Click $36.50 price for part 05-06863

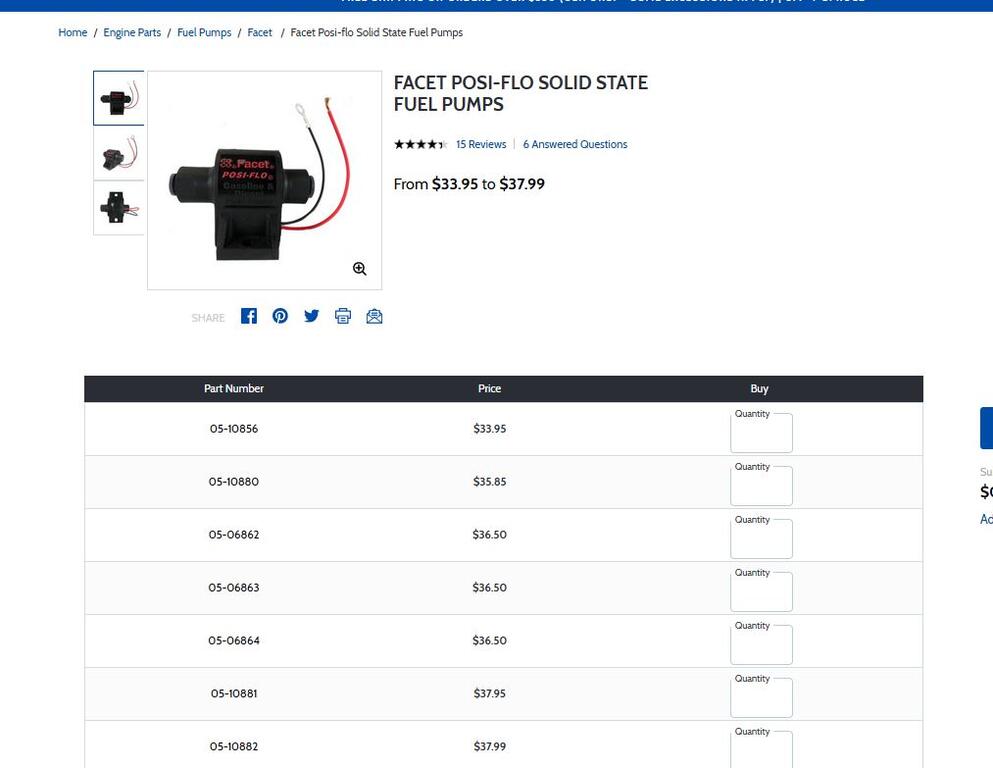(x=490, y=588)
